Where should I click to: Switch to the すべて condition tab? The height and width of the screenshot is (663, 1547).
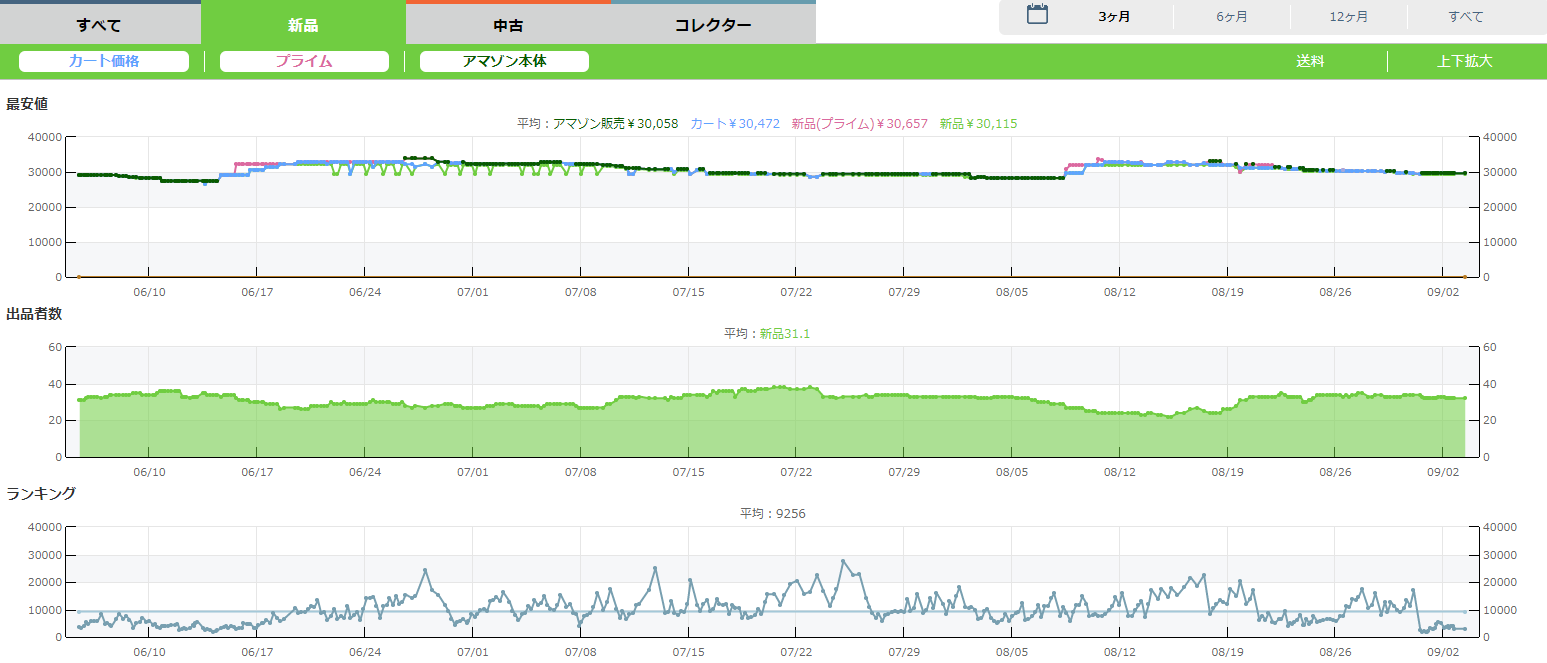[x=100, y=24]
